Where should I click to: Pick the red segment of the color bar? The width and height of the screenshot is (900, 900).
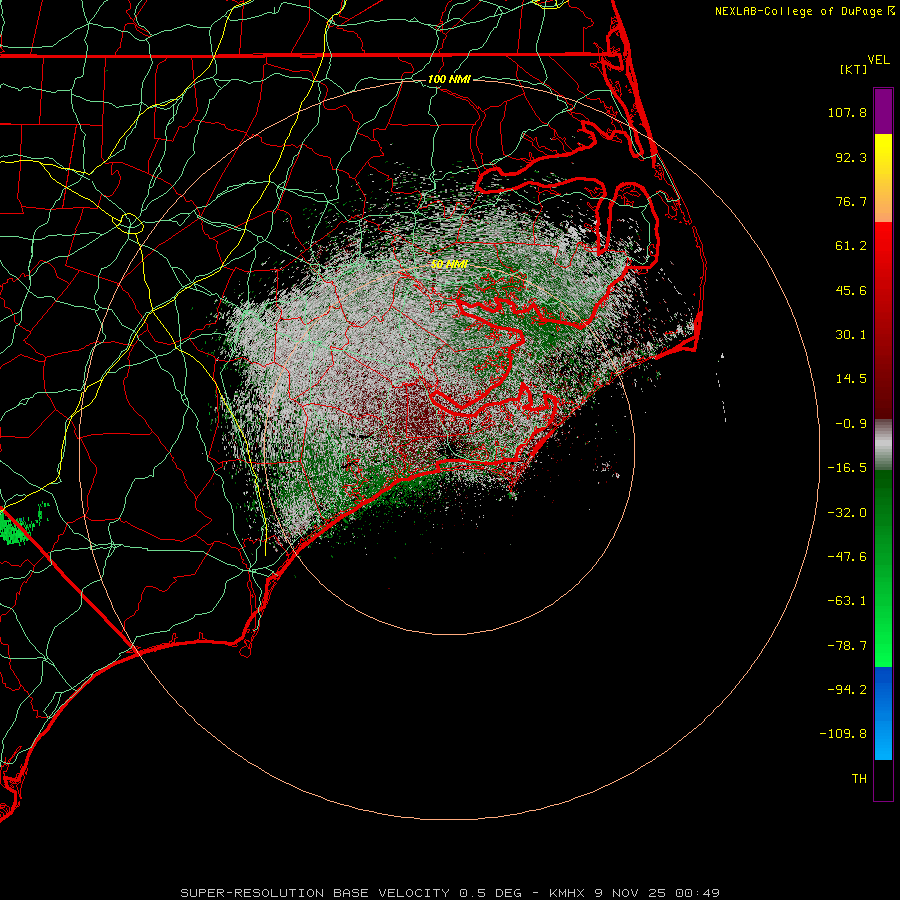(883, 320)
